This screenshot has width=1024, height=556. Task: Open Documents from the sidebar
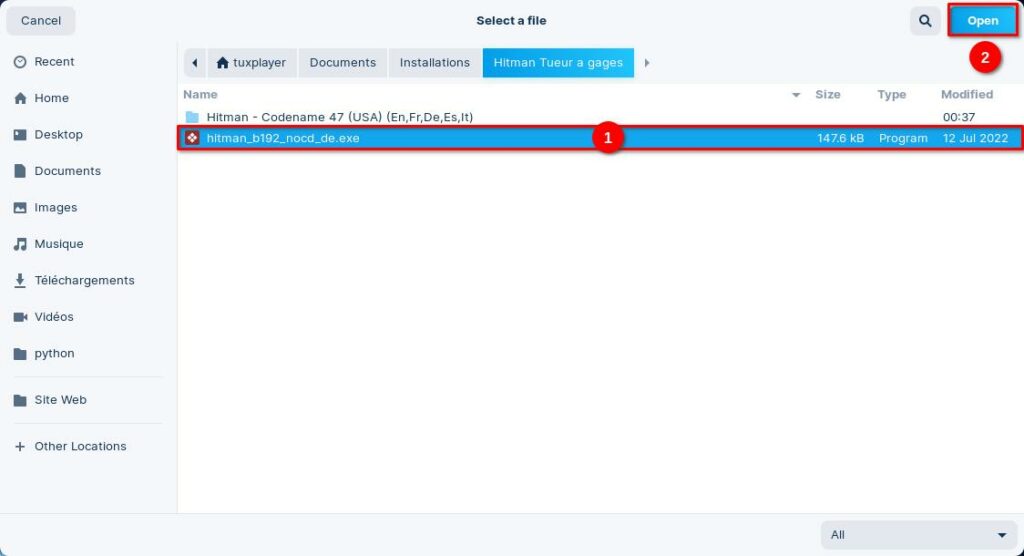pos(67,171)
